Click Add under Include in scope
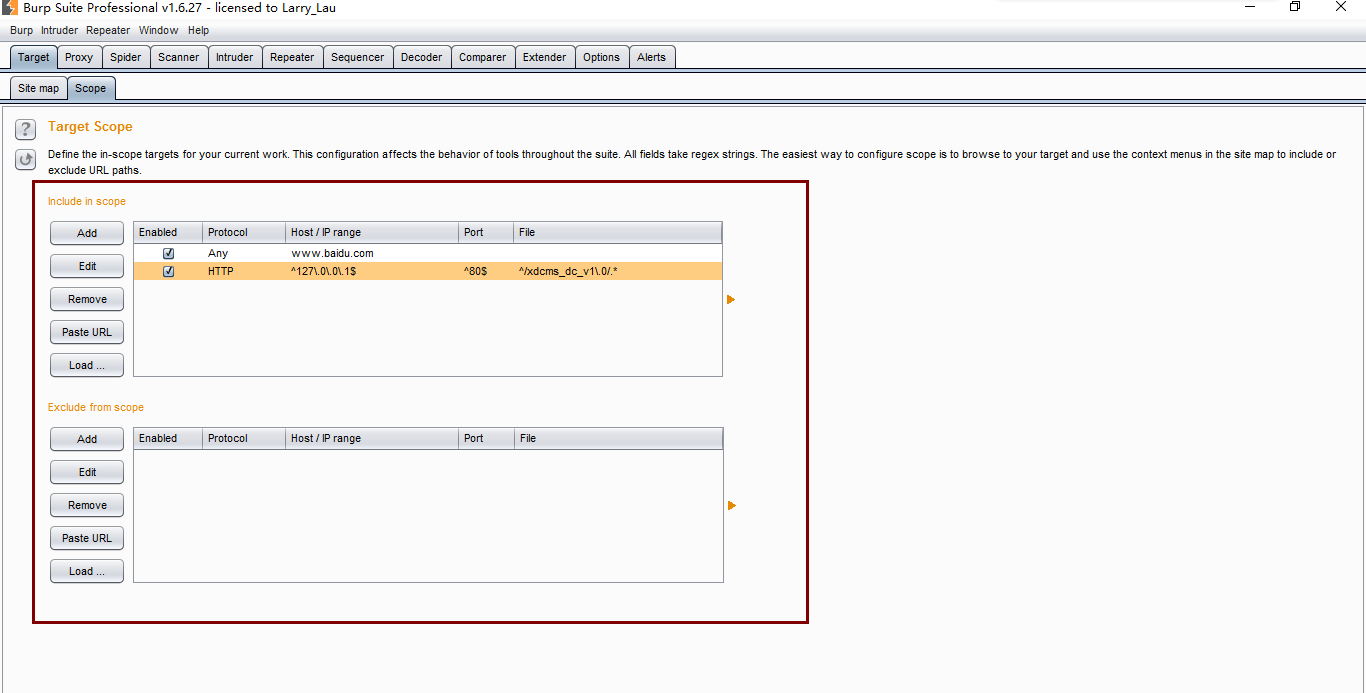 click(x=87, y=233)
